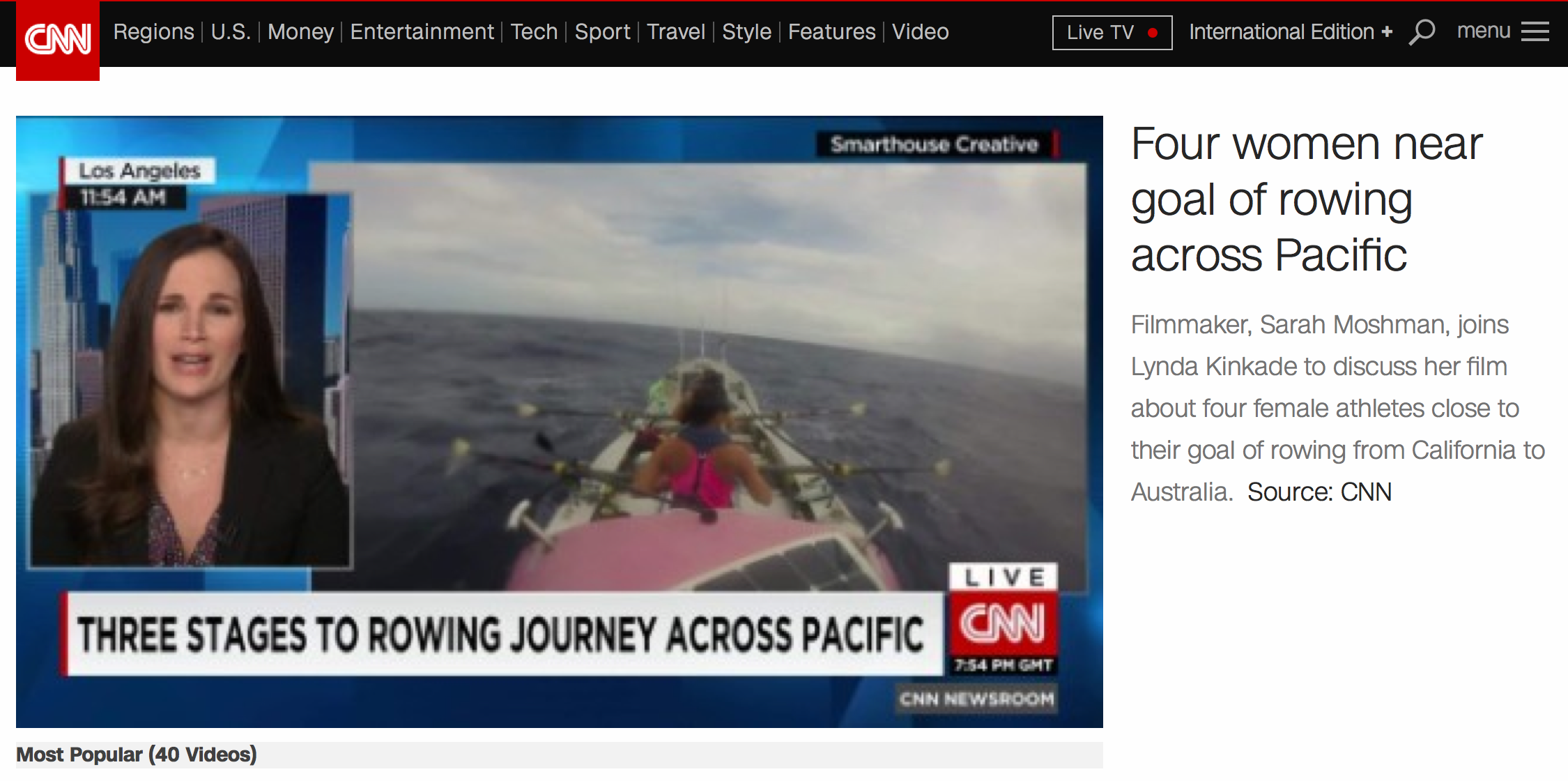Navigate to the Sport section
This screenshot has width=1568, height=781.
602,32
